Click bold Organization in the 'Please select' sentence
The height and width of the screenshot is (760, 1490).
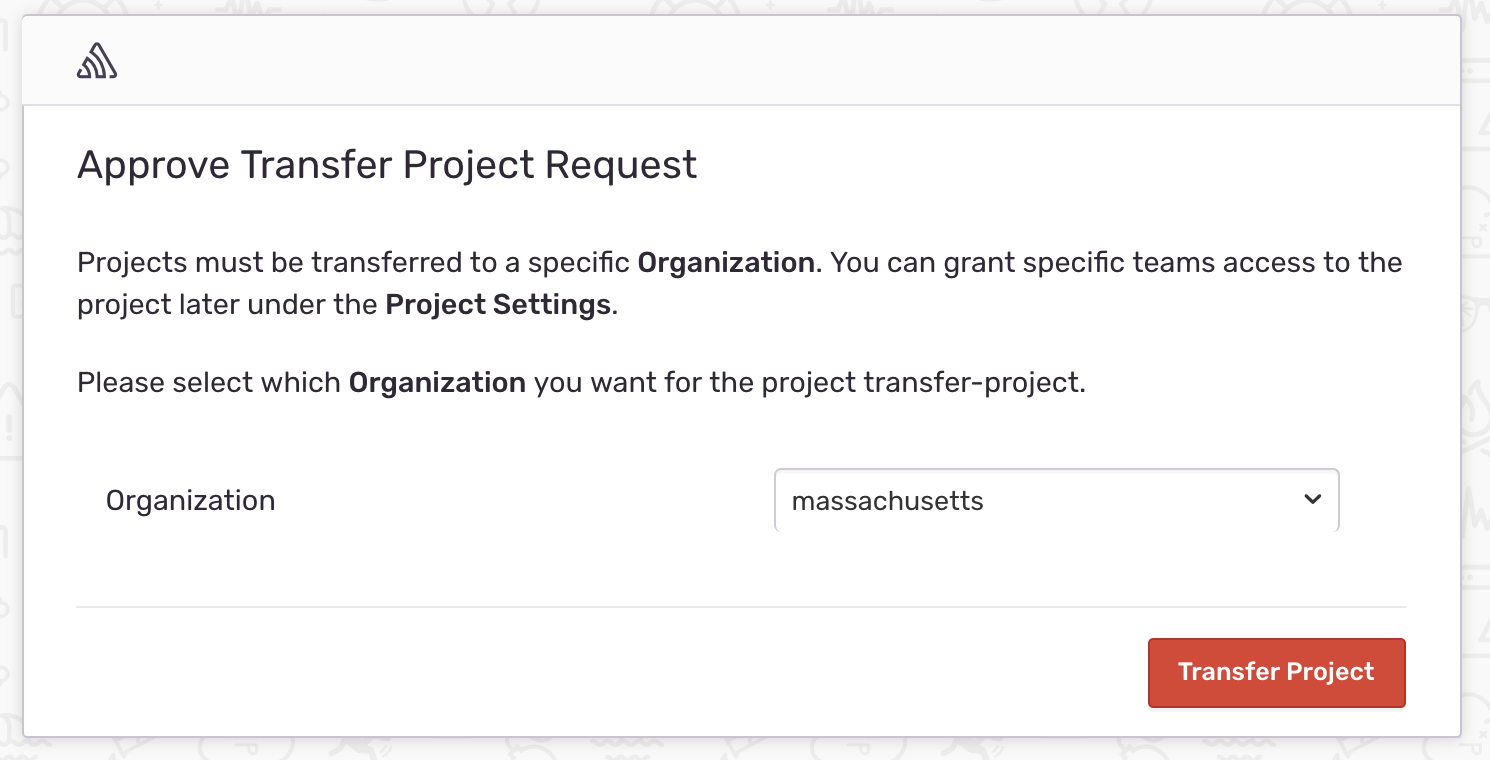437,383
